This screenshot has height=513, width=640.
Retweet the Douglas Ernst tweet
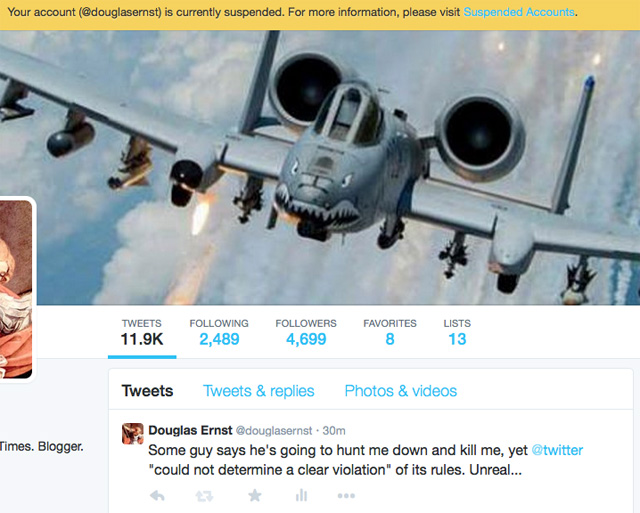coord(204,496)
